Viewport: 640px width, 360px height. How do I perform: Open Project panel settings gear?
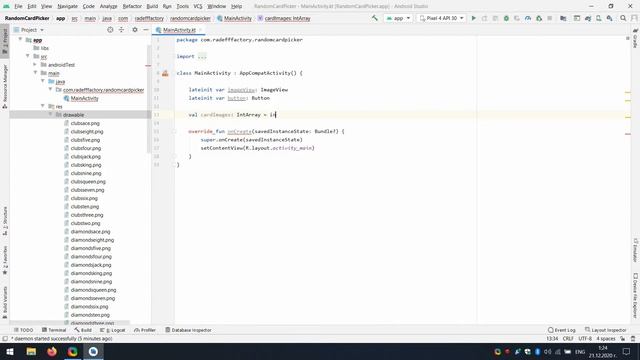(135, 30)
